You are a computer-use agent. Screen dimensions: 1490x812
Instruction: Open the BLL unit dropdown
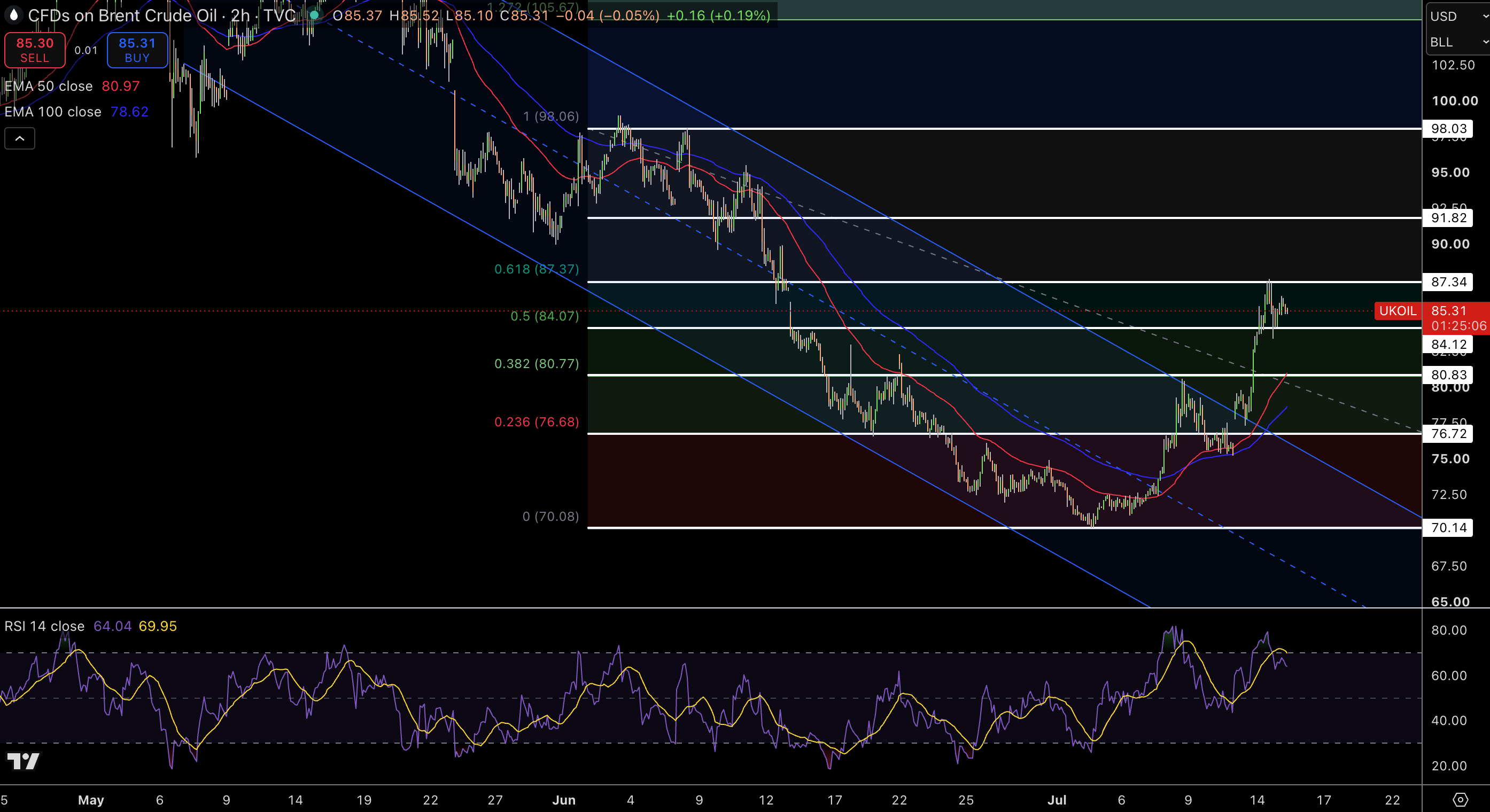(1457, 42)
